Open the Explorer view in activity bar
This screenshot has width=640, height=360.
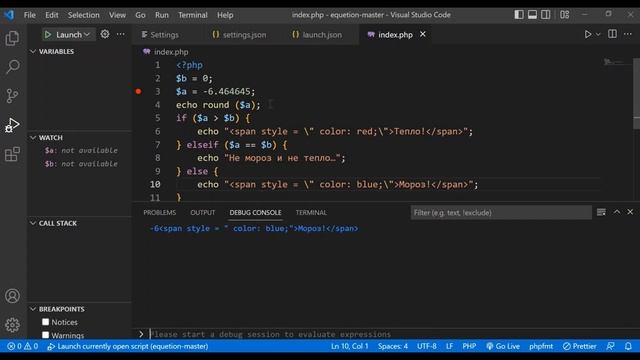(12, 38)
